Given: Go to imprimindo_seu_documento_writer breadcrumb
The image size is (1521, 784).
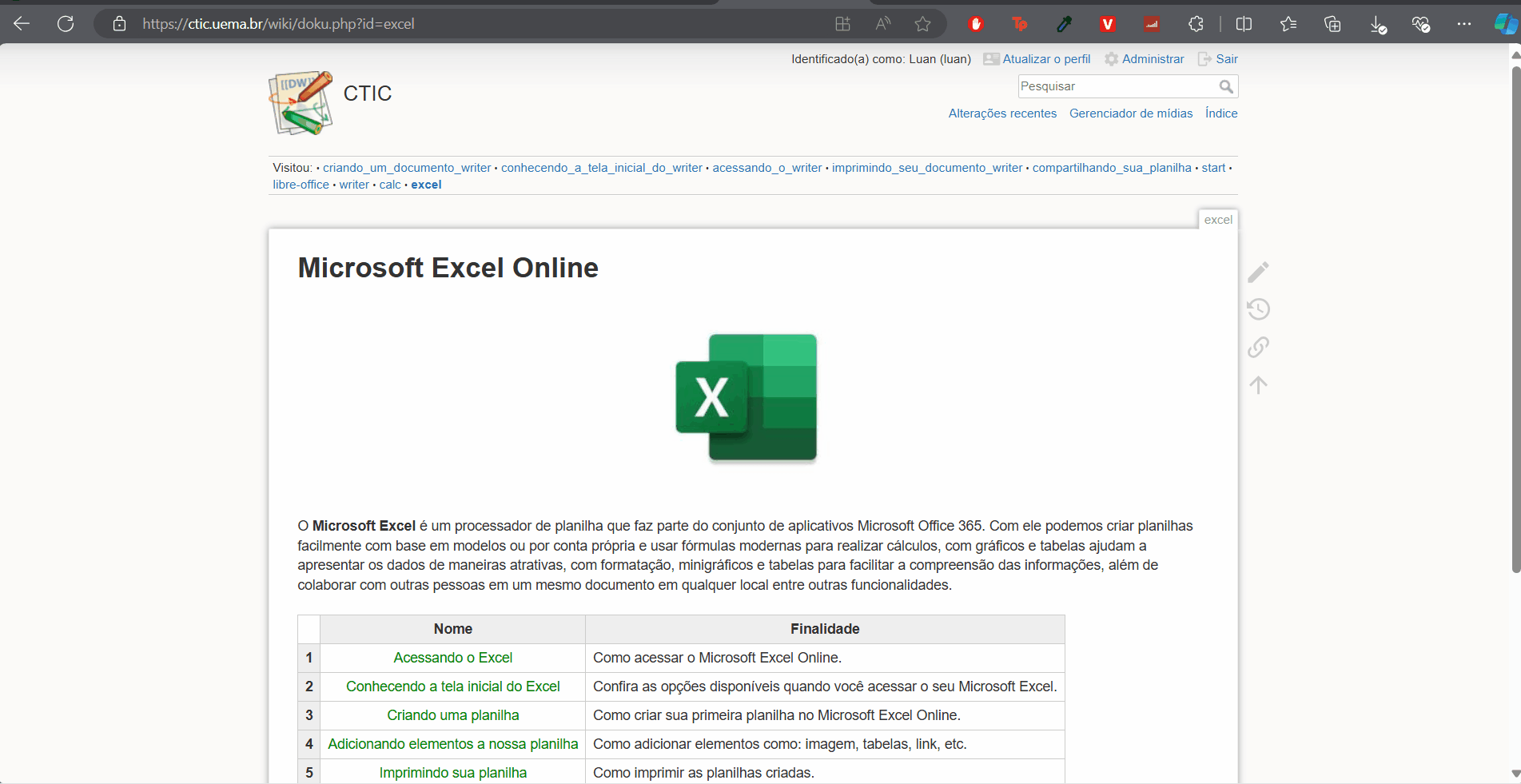Looking at the screenshot, I should (x=927, y=168).
